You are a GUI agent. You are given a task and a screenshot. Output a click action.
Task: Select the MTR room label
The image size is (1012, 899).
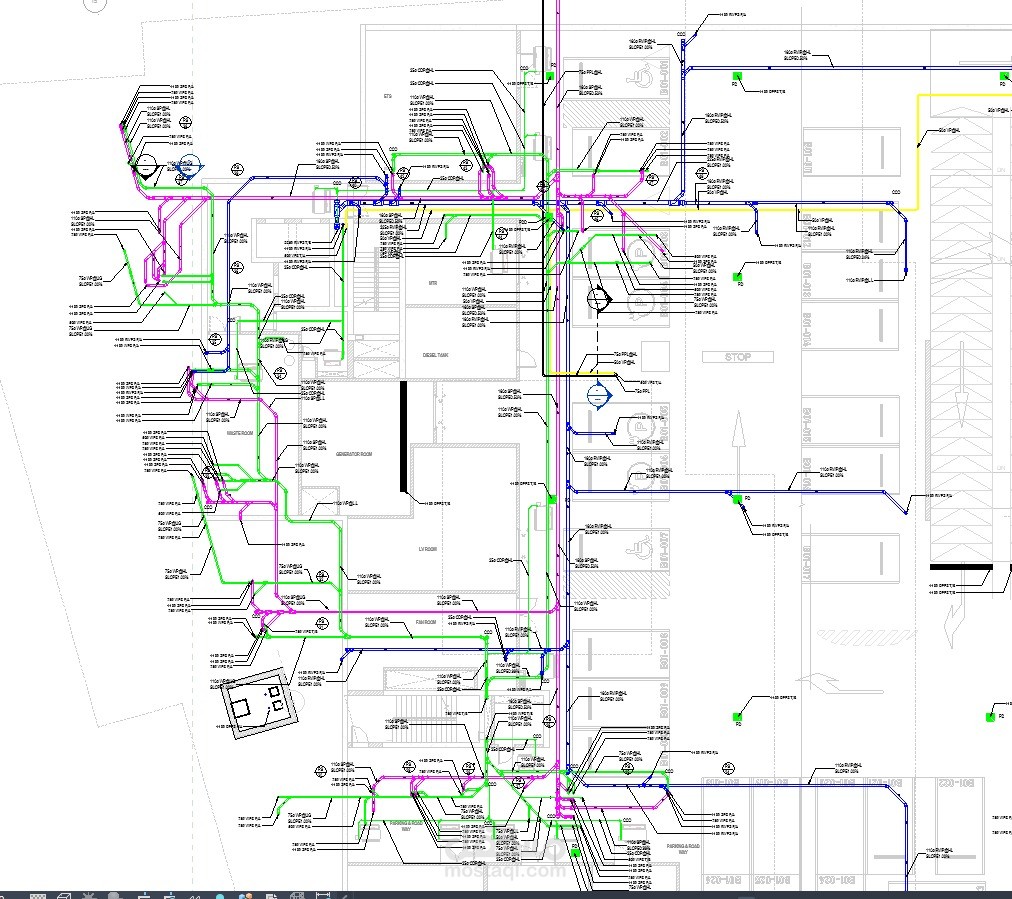(433, 283)
